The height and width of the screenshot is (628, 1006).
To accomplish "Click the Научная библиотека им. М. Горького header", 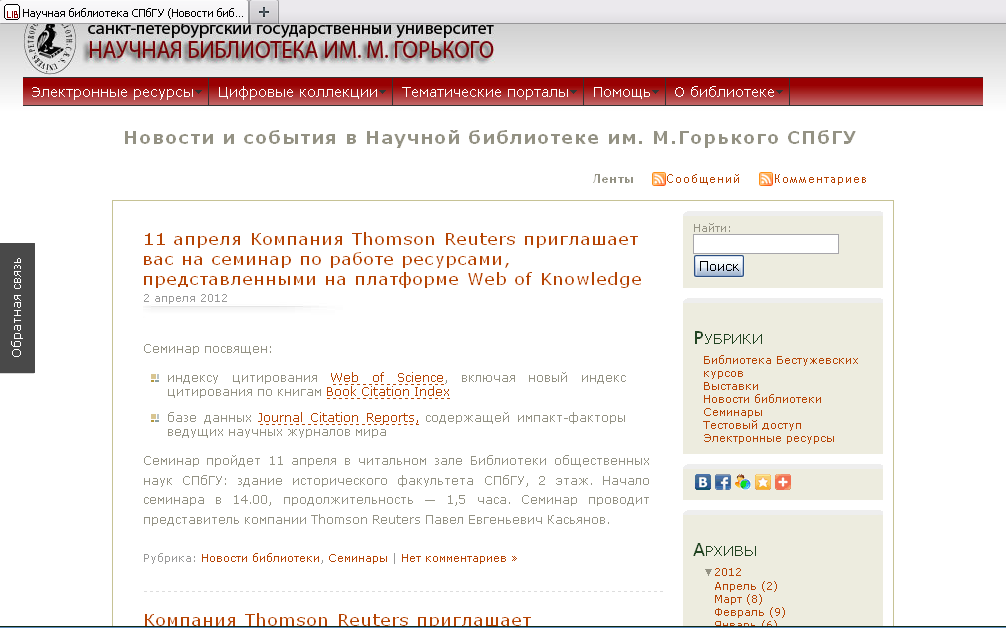I will pyautogui.click(x=291, y=50).
